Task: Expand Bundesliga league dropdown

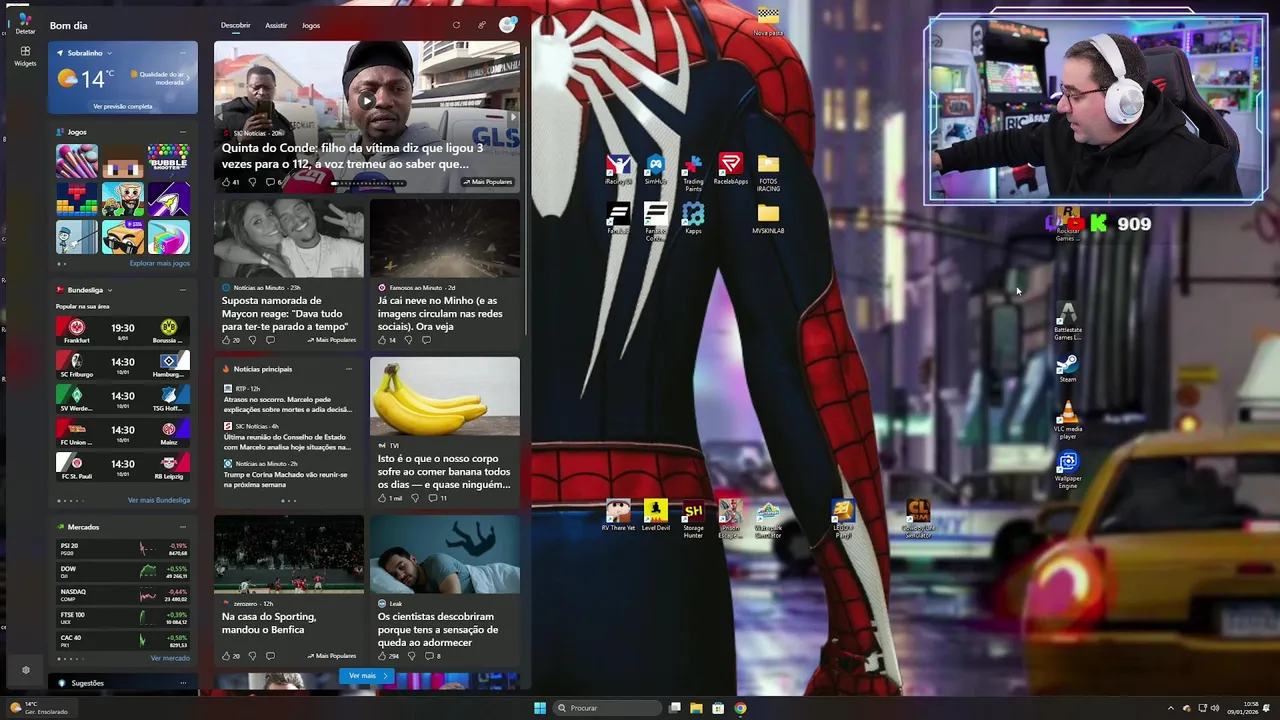Action: tap(109, 290)
